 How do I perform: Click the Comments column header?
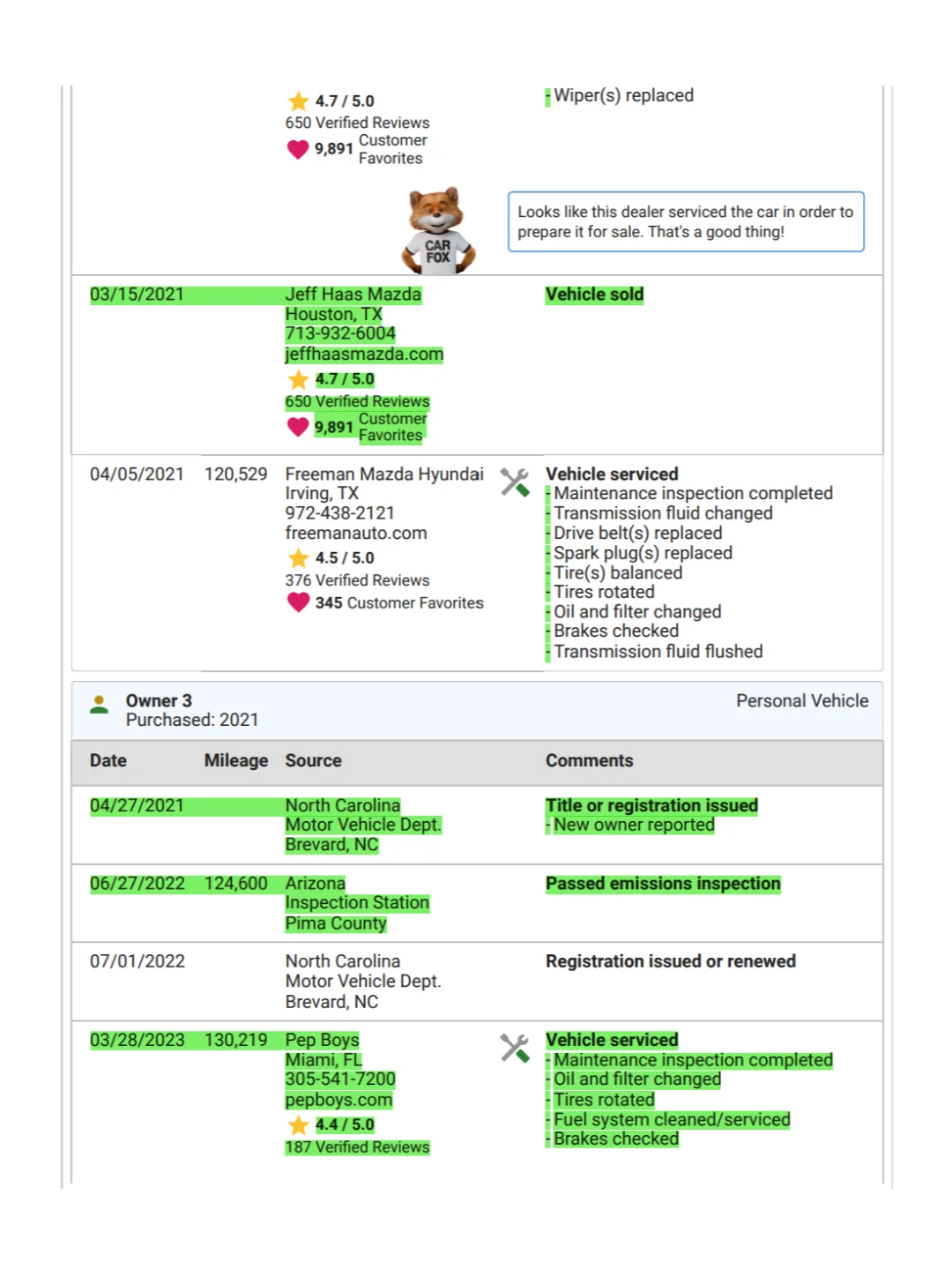[589, 761]
